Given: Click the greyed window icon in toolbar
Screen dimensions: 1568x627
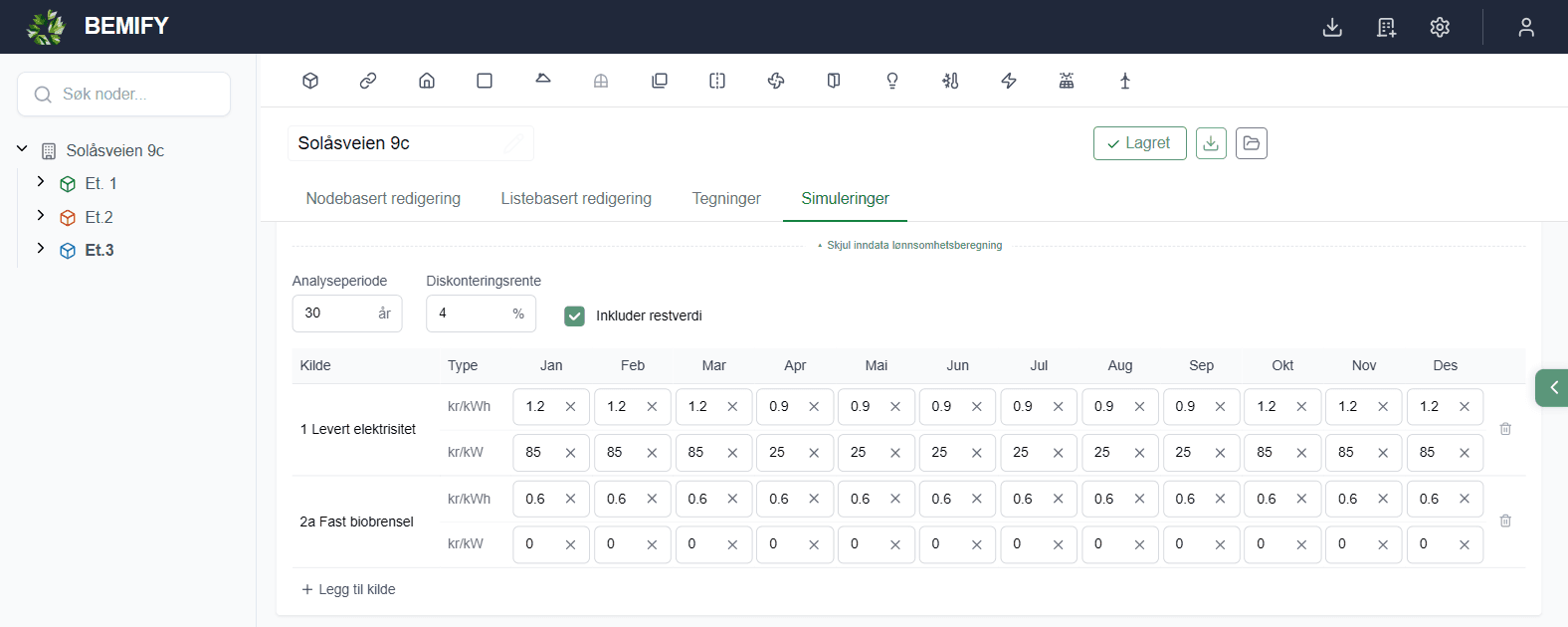Looking at the screenshot, I should pos(601,82).
